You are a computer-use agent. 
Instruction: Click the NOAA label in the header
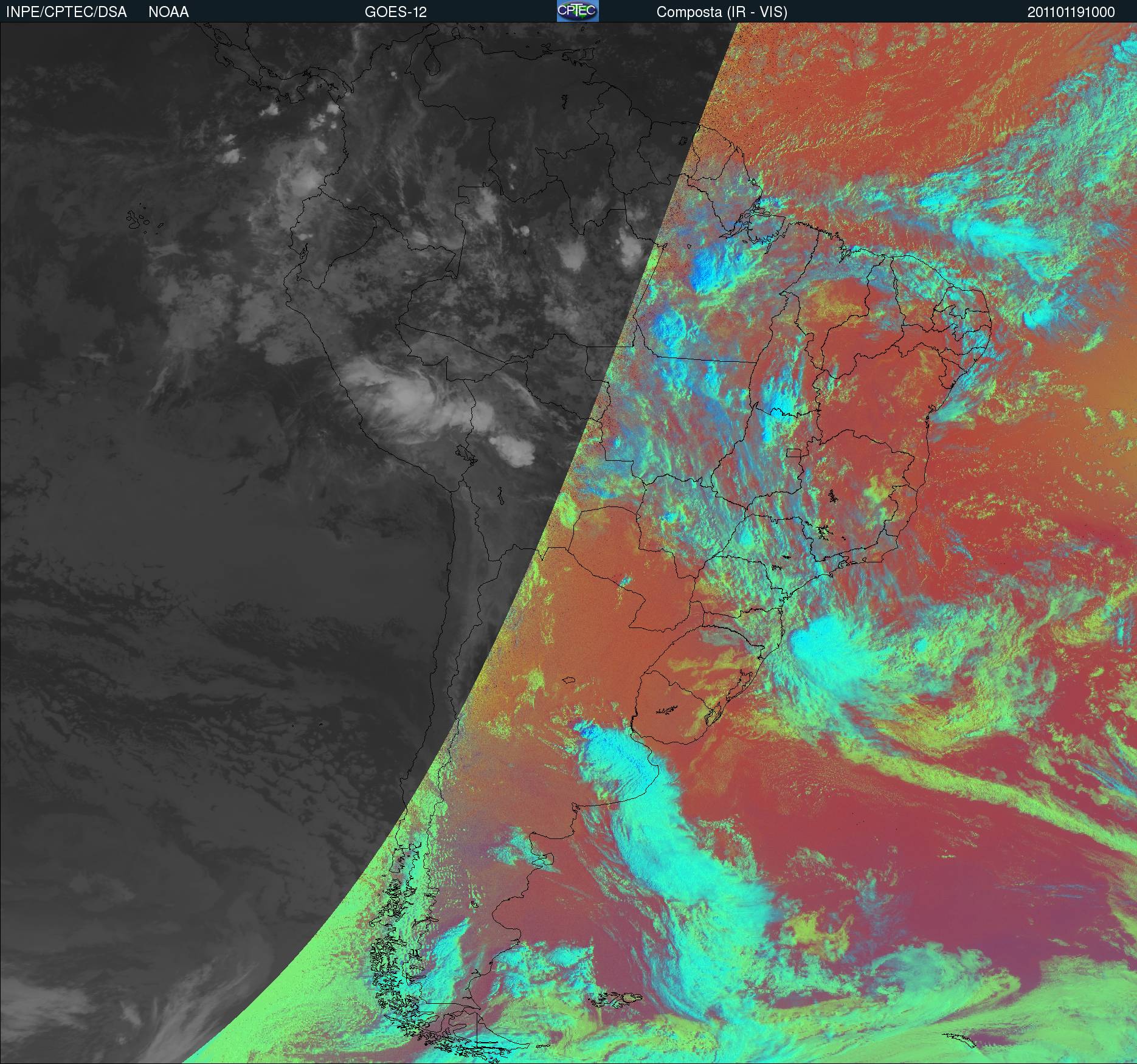click(x=168, y=12)
